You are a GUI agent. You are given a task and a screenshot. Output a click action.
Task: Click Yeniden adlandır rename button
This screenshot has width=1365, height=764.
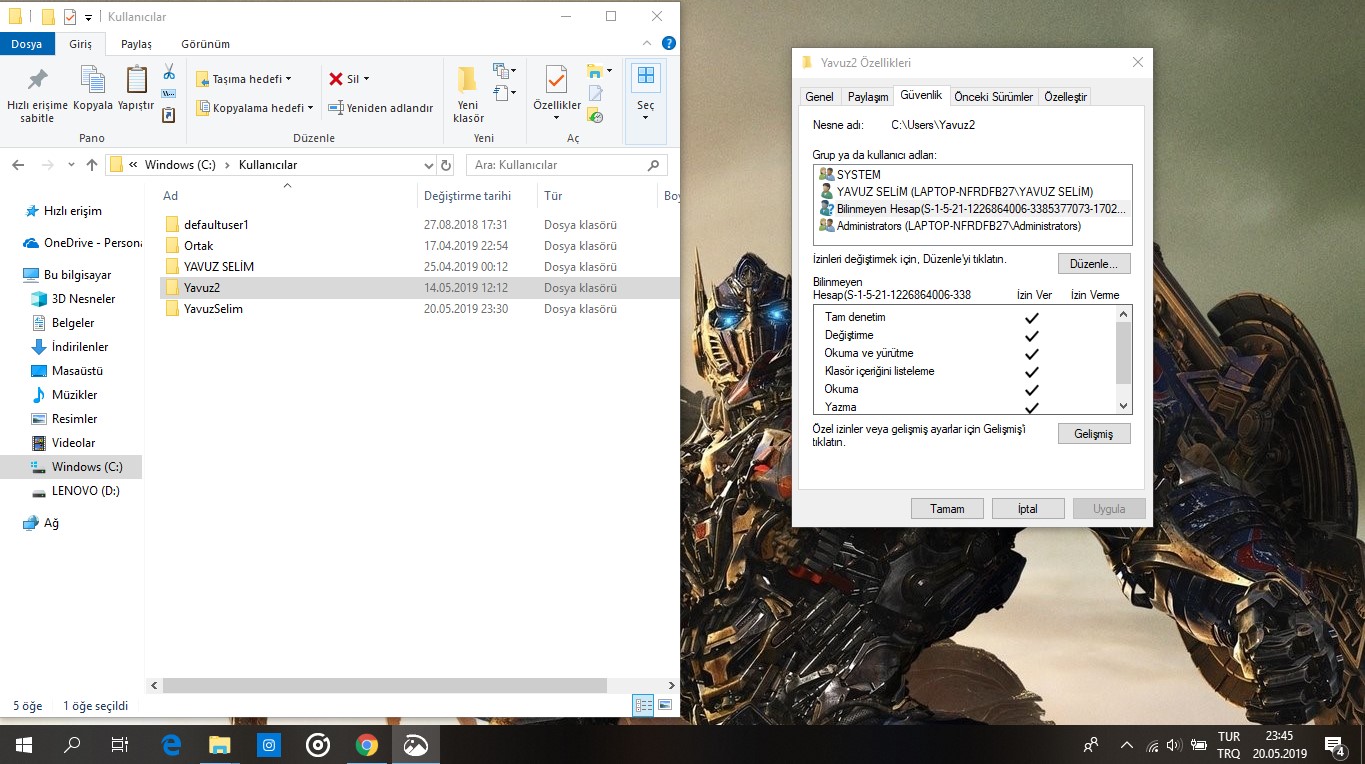pos(381,108)
